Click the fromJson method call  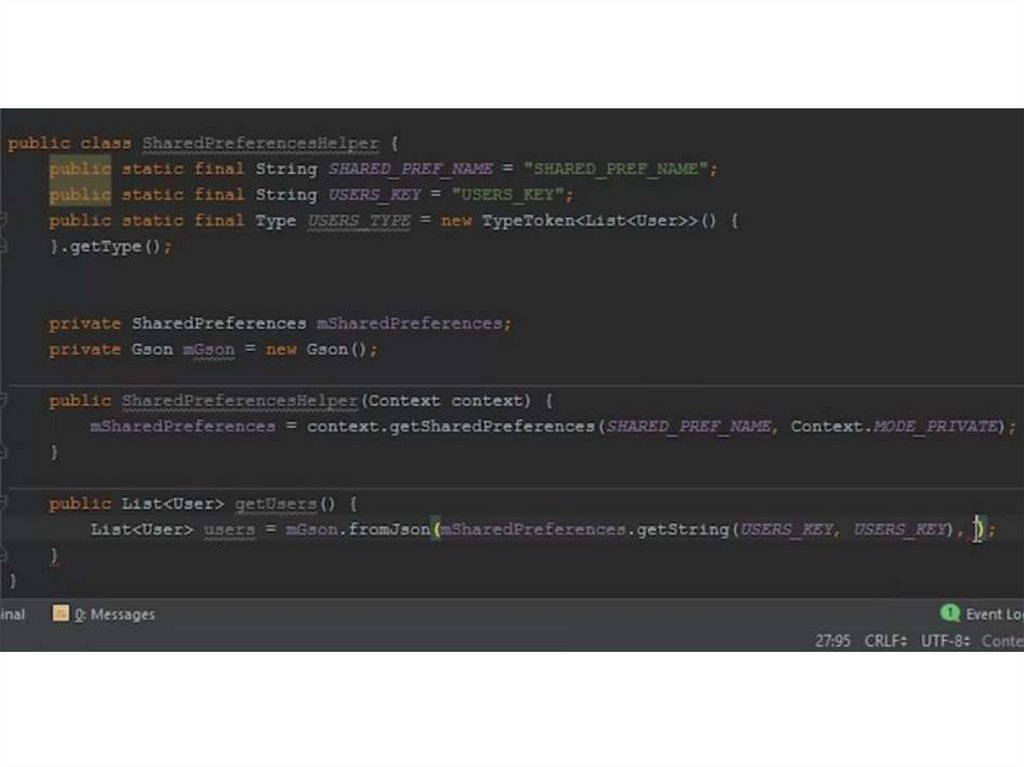(389, 529)
